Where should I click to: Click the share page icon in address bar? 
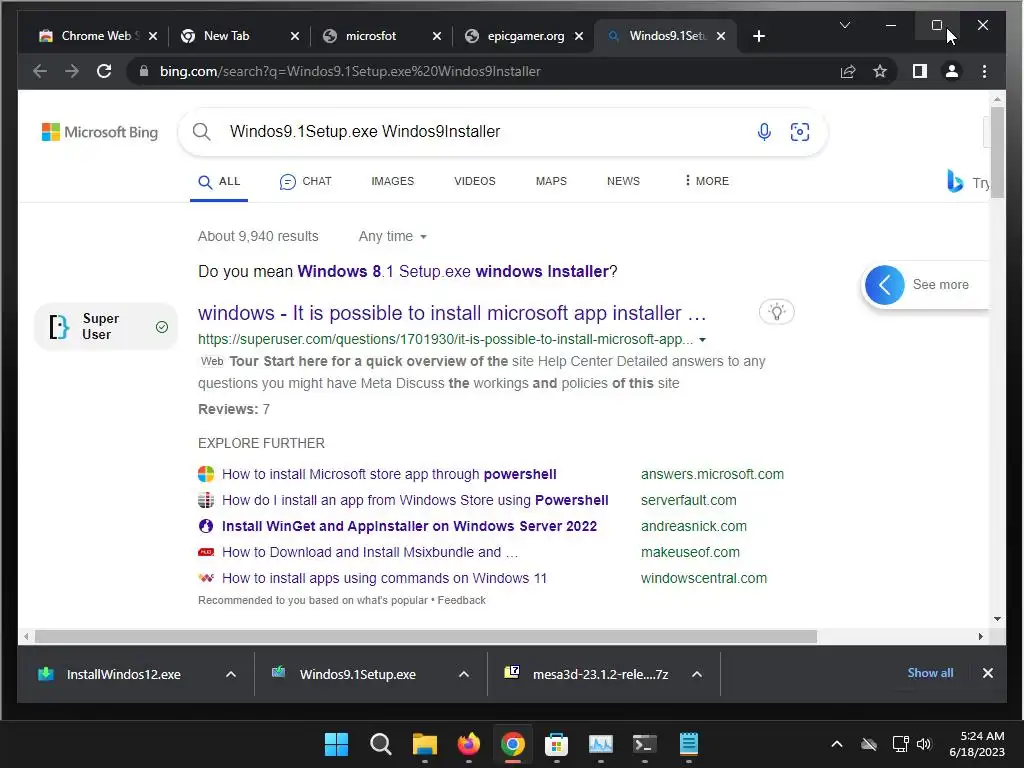pyautogui.click(x=848, y=71)
